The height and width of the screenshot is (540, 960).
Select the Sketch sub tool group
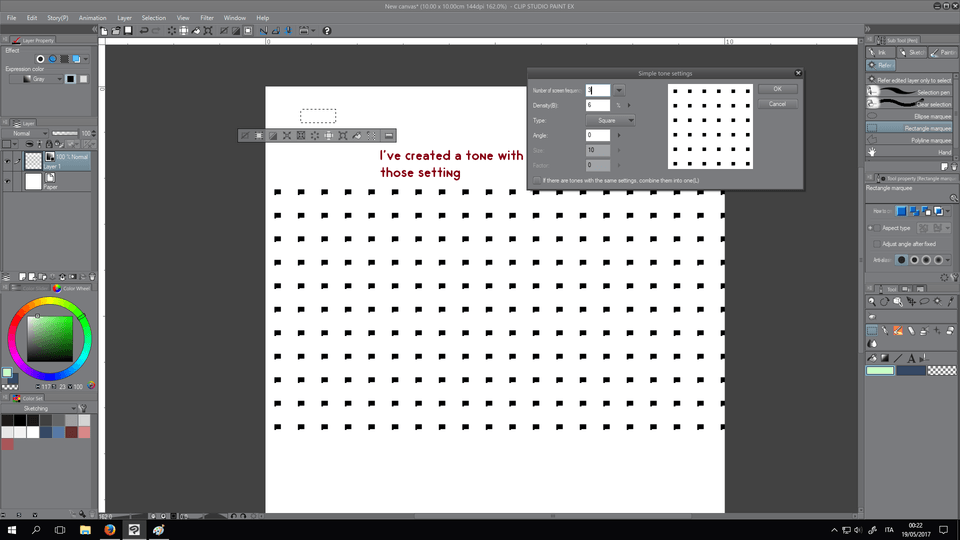pyautogui.click(x=912, y=53)
